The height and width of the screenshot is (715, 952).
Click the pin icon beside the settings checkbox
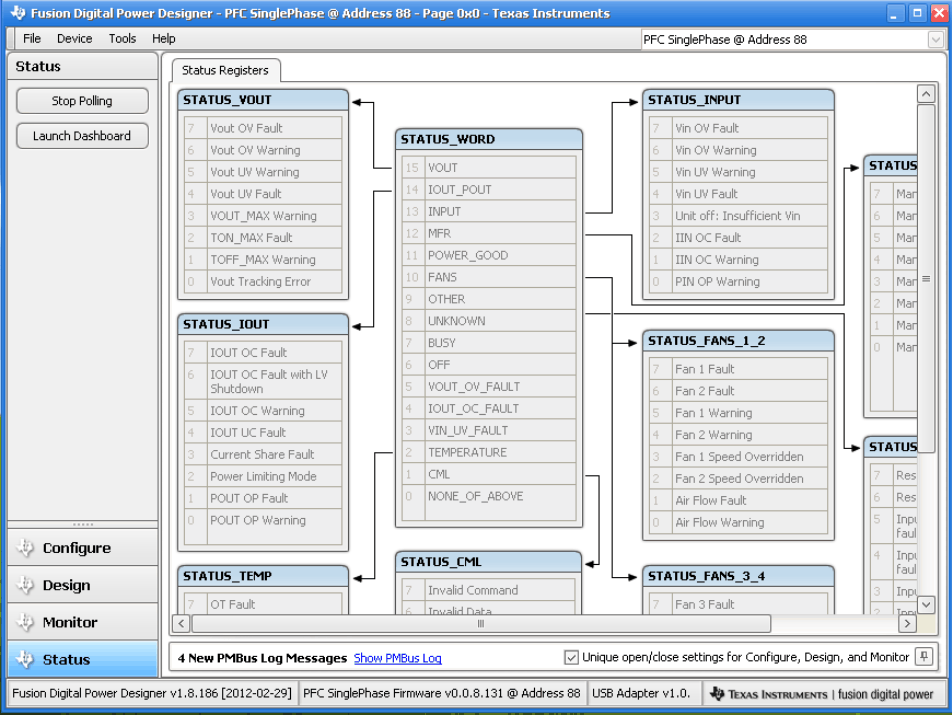click(x=924, y=657)
